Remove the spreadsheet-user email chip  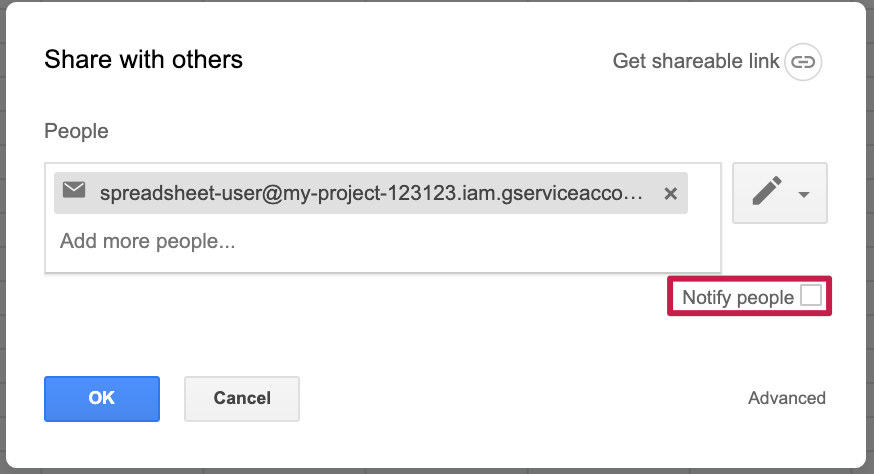click(x=670, y=193)
